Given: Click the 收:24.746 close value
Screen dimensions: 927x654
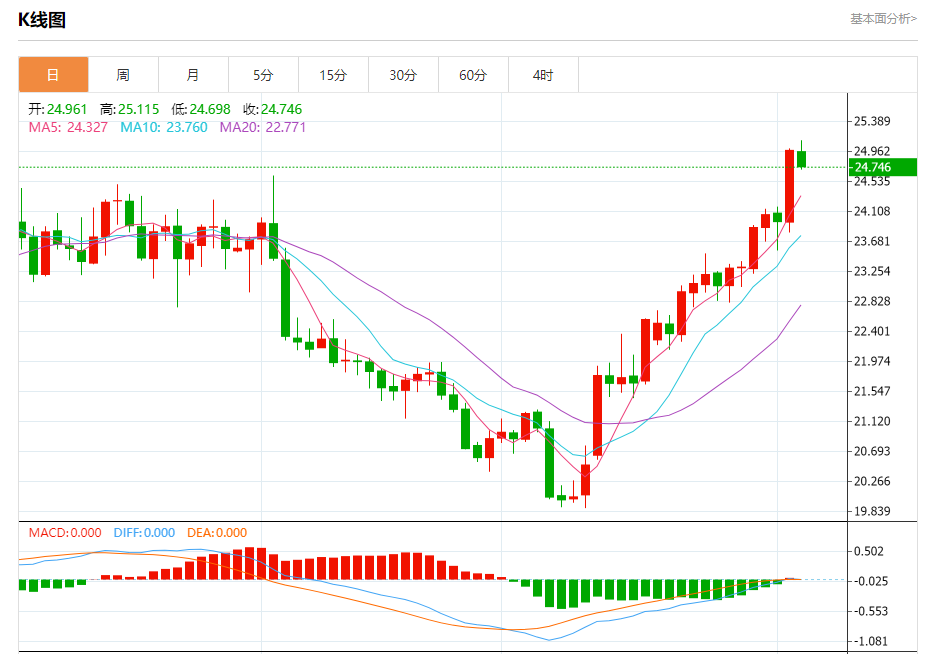Looking at the screenshot, I should [x=273, y=109].
